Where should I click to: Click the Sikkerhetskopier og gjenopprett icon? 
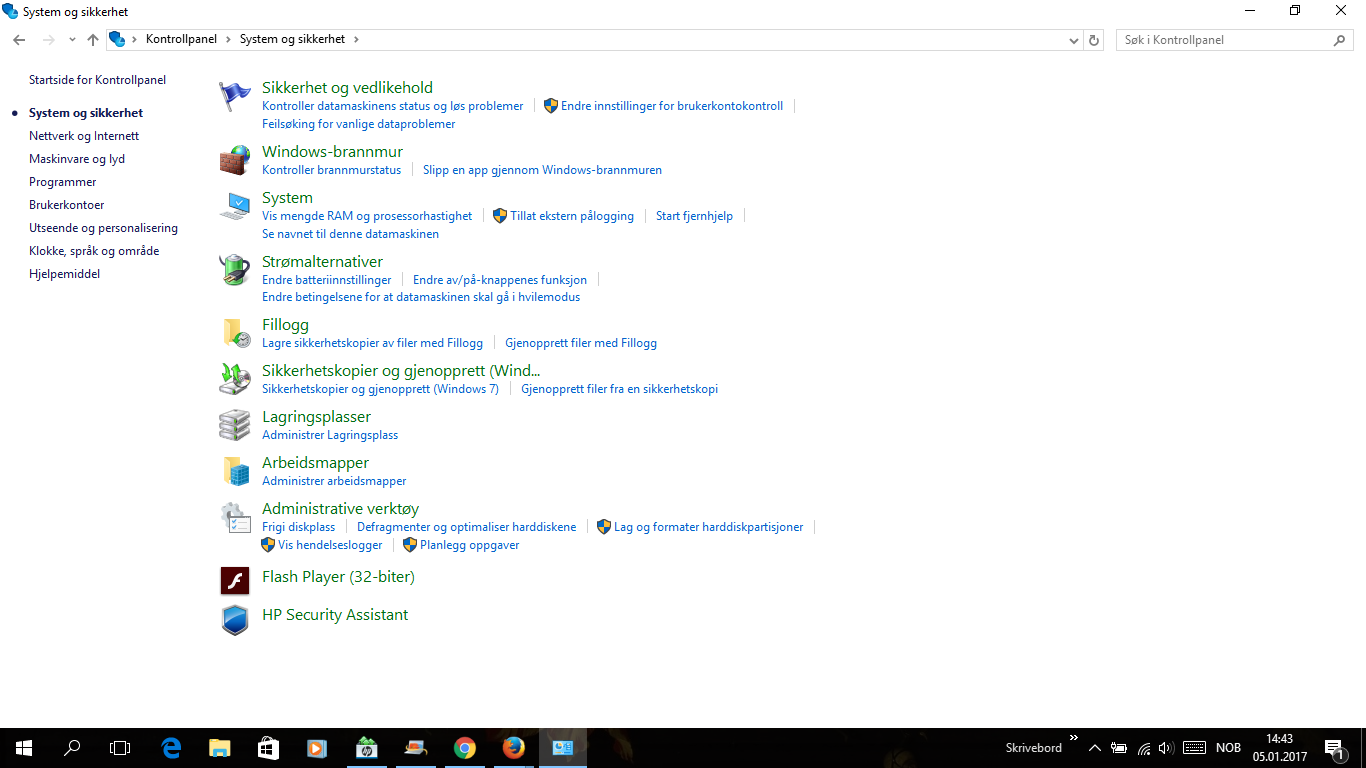click(x=235, y=379)
